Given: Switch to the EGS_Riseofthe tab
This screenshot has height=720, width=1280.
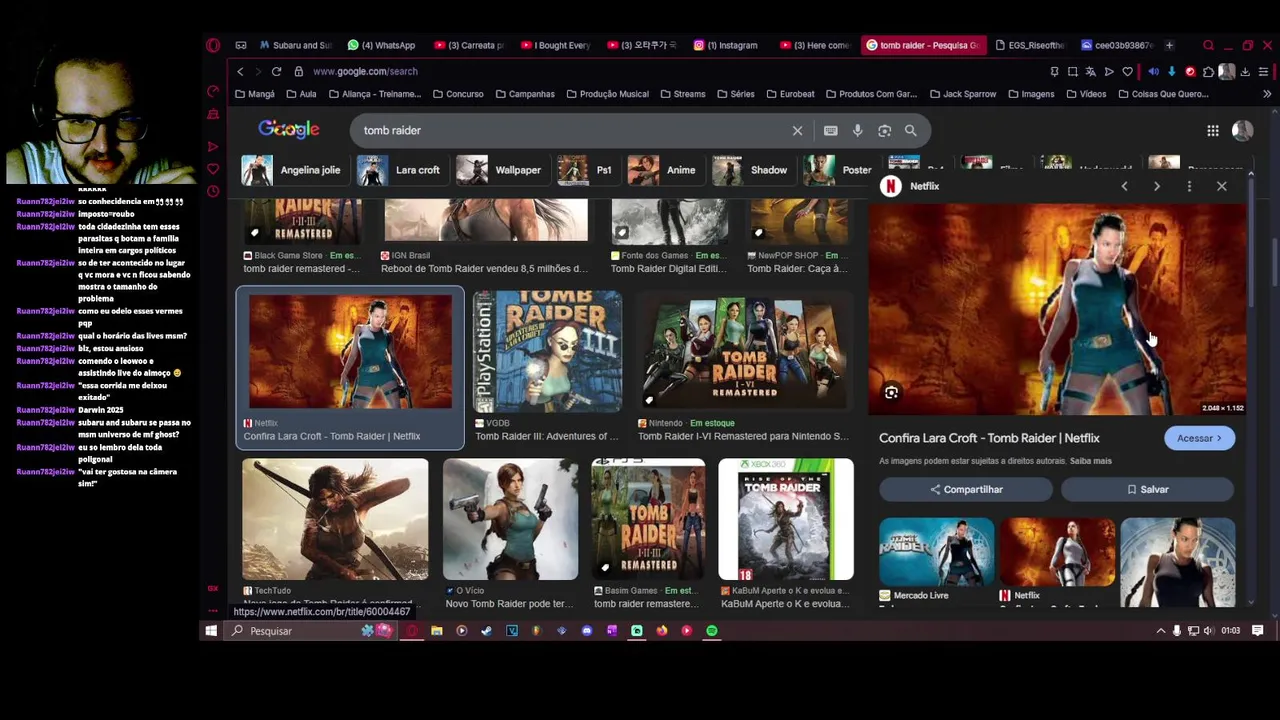Looking at the screenshot, I should [x=1029, y=45].
